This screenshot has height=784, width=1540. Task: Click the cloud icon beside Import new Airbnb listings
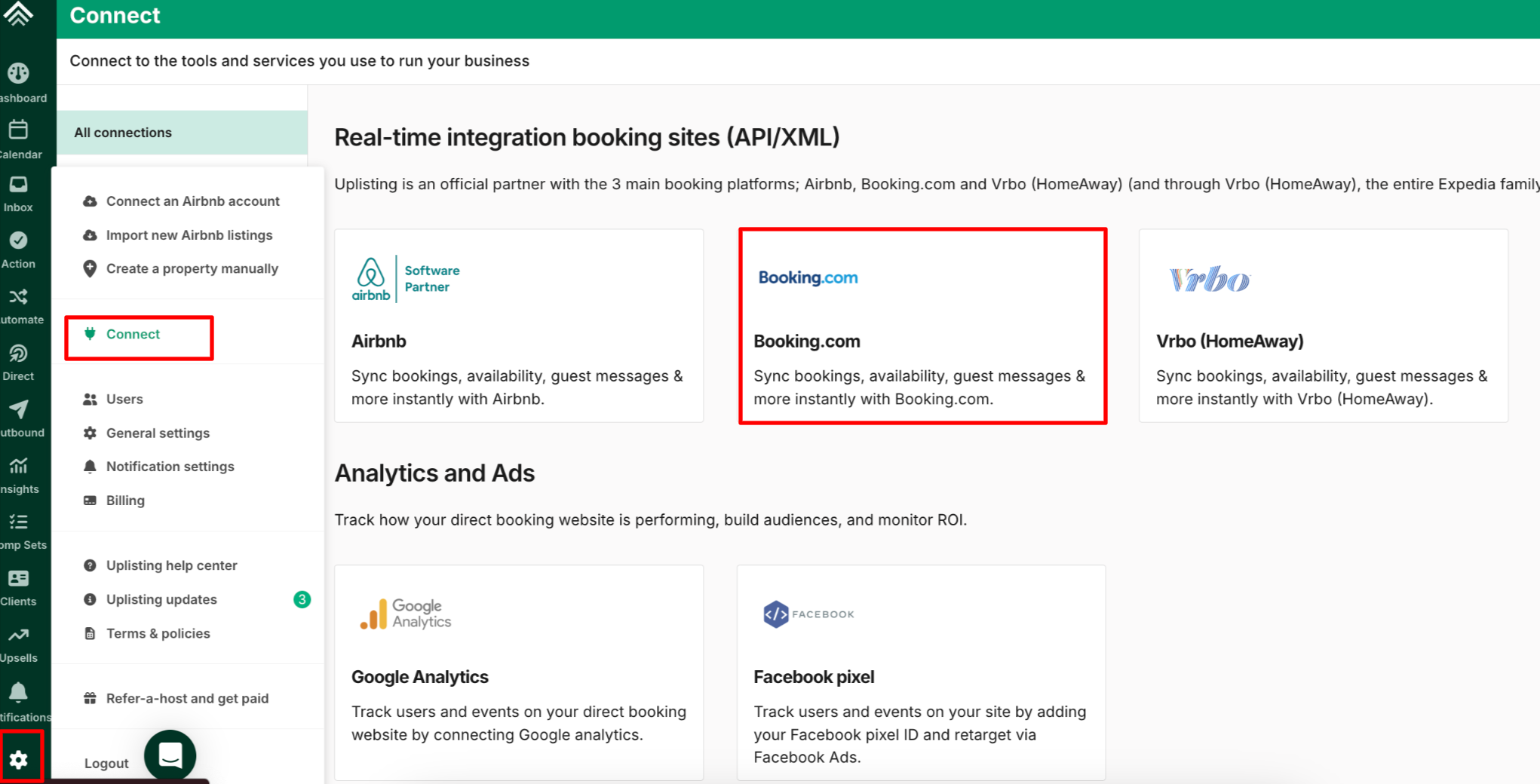(90, 235)
